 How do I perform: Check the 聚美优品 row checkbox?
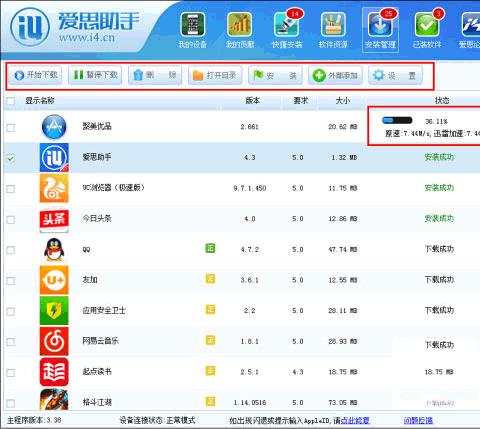(11, 127)
